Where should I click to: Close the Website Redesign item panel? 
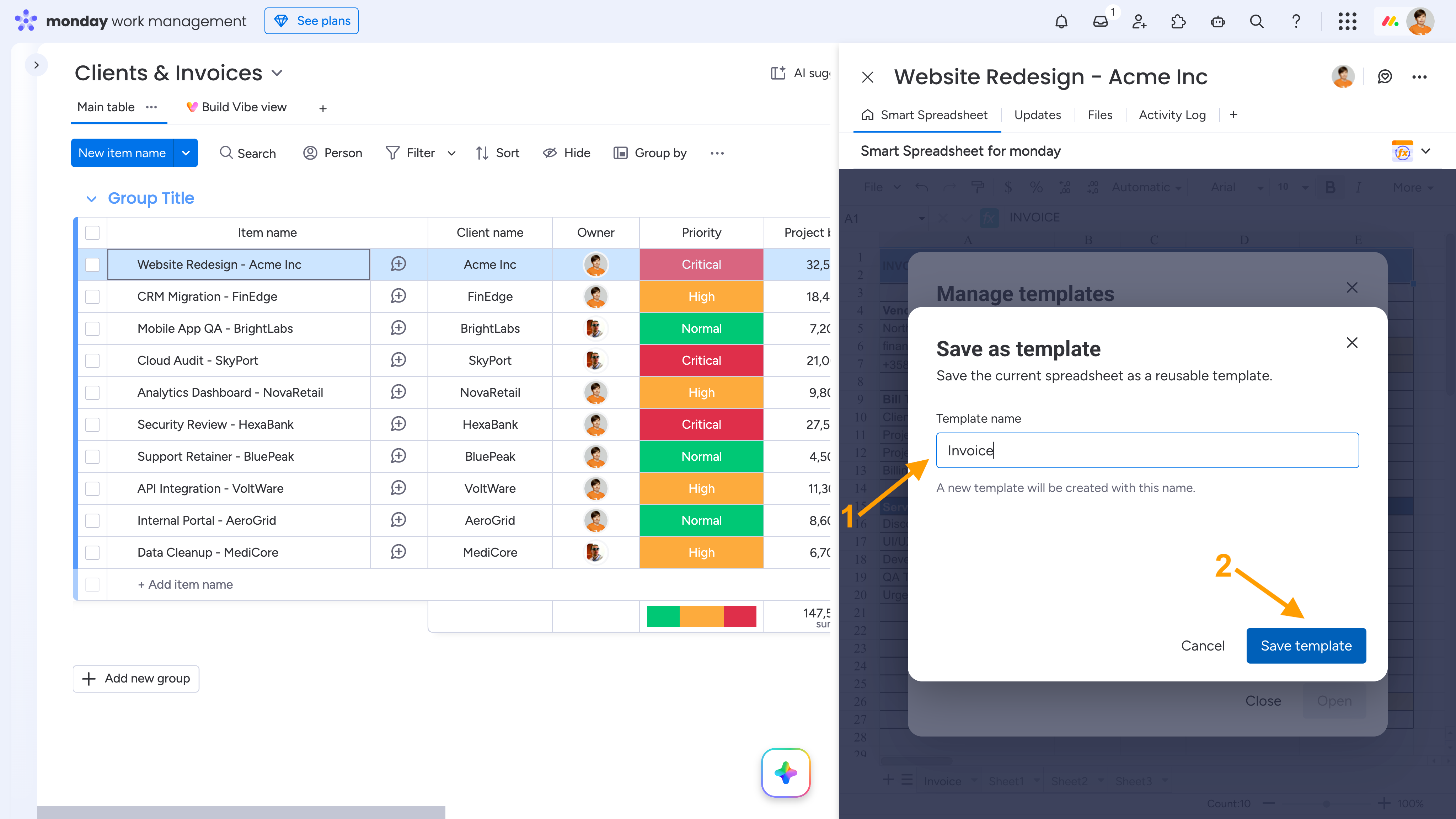coord(868,77)
